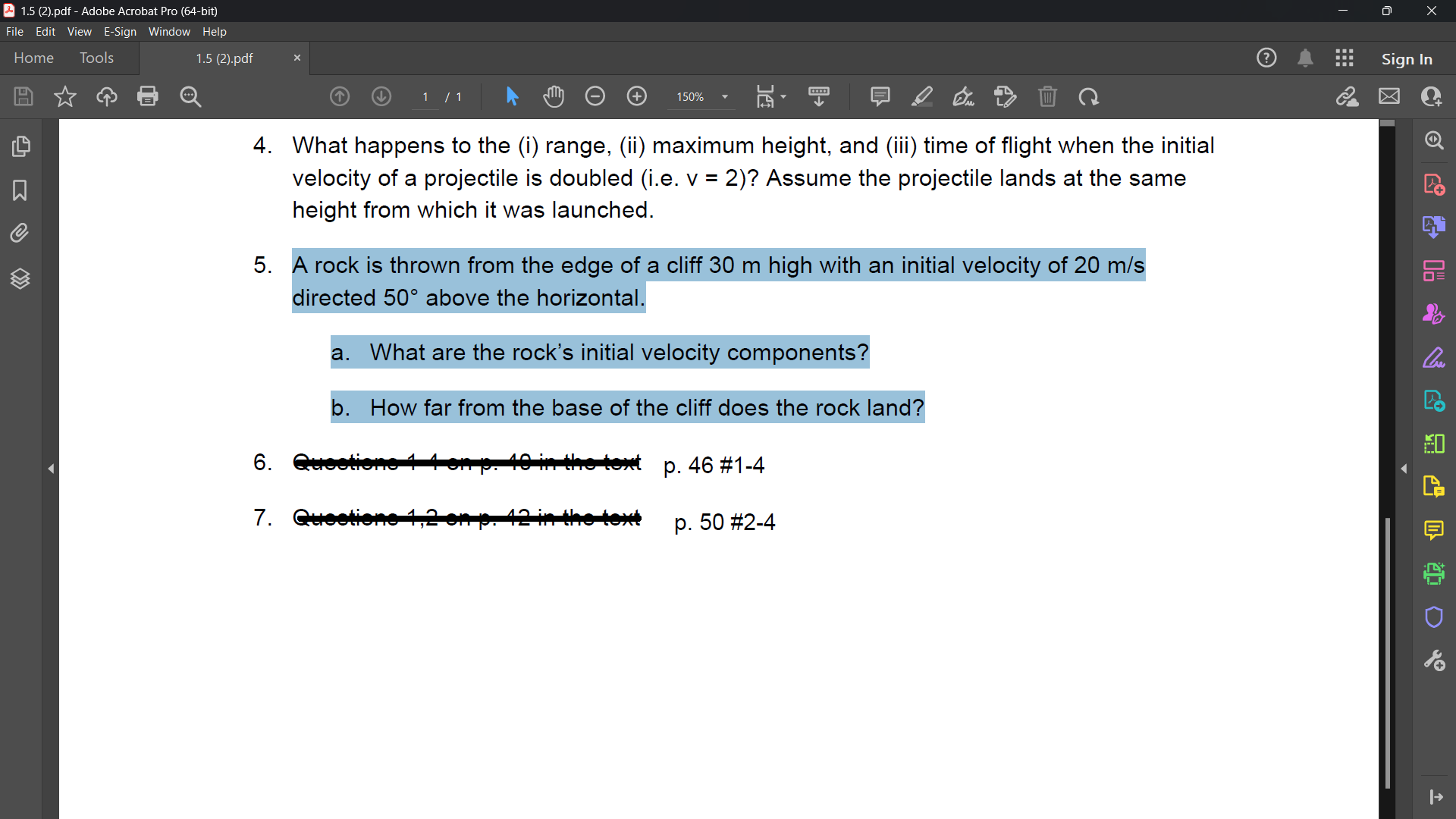Activate the Hand tool for panning

tap(554, 96)
